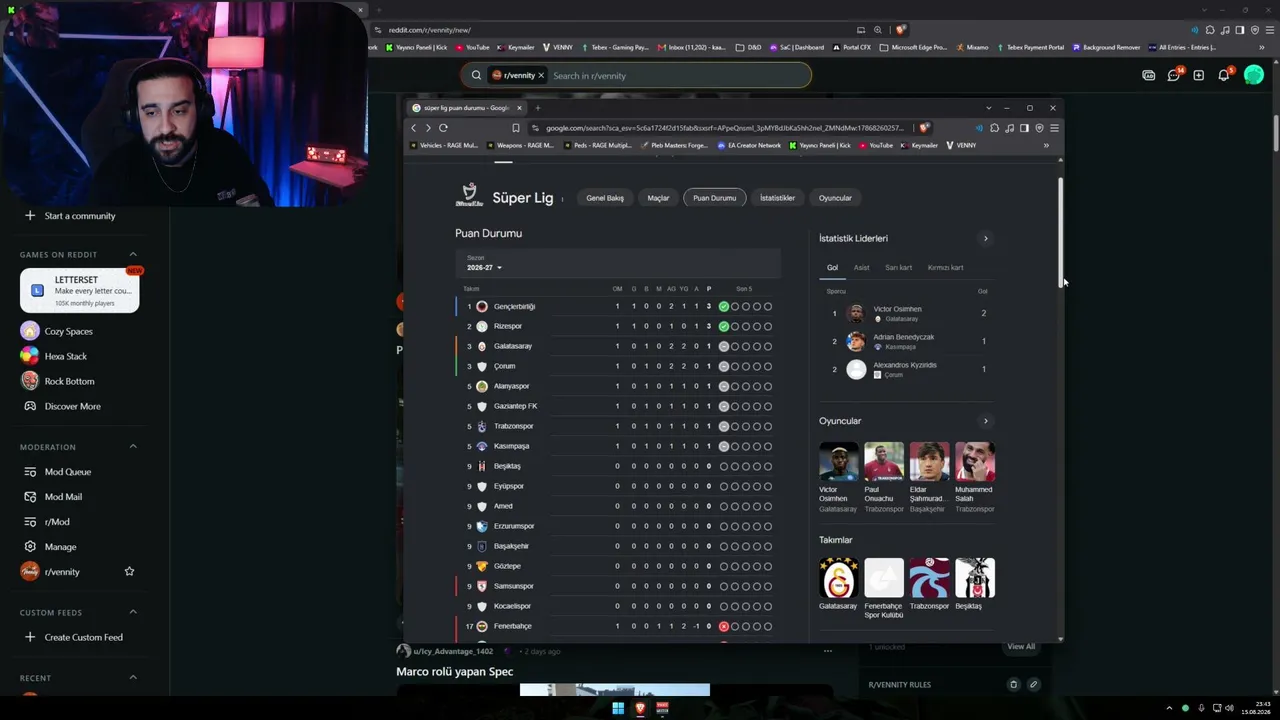Click Start a community

click(x=79, y=215)
